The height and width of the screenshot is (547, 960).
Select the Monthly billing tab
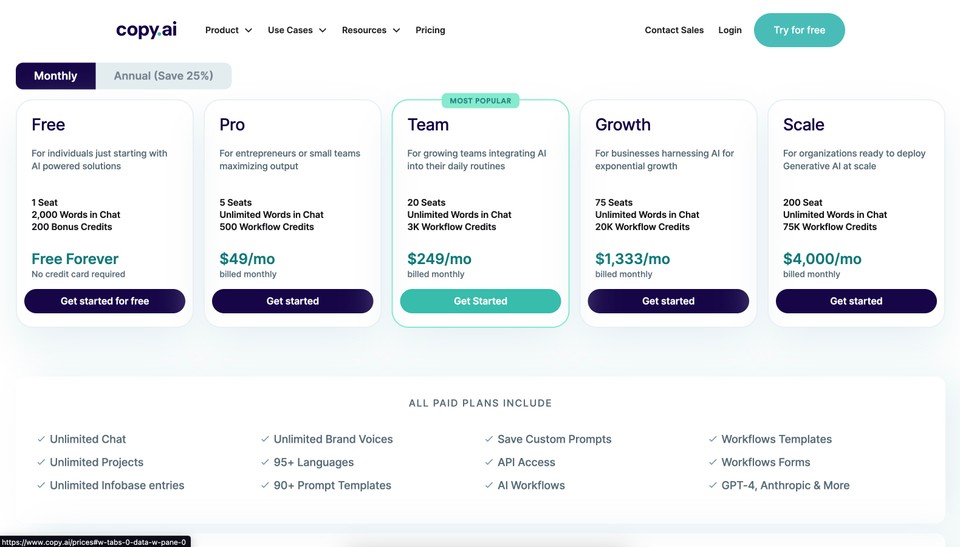coord(56,76)
